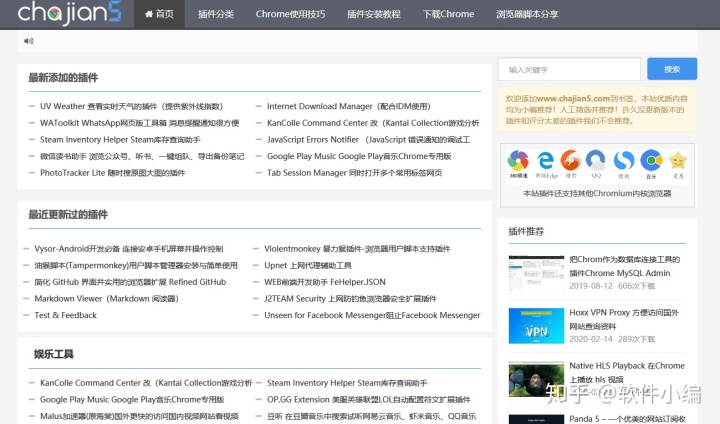Open the Malus加速器 link
Viewport: 720px width, 424px height.
(139, 416)
